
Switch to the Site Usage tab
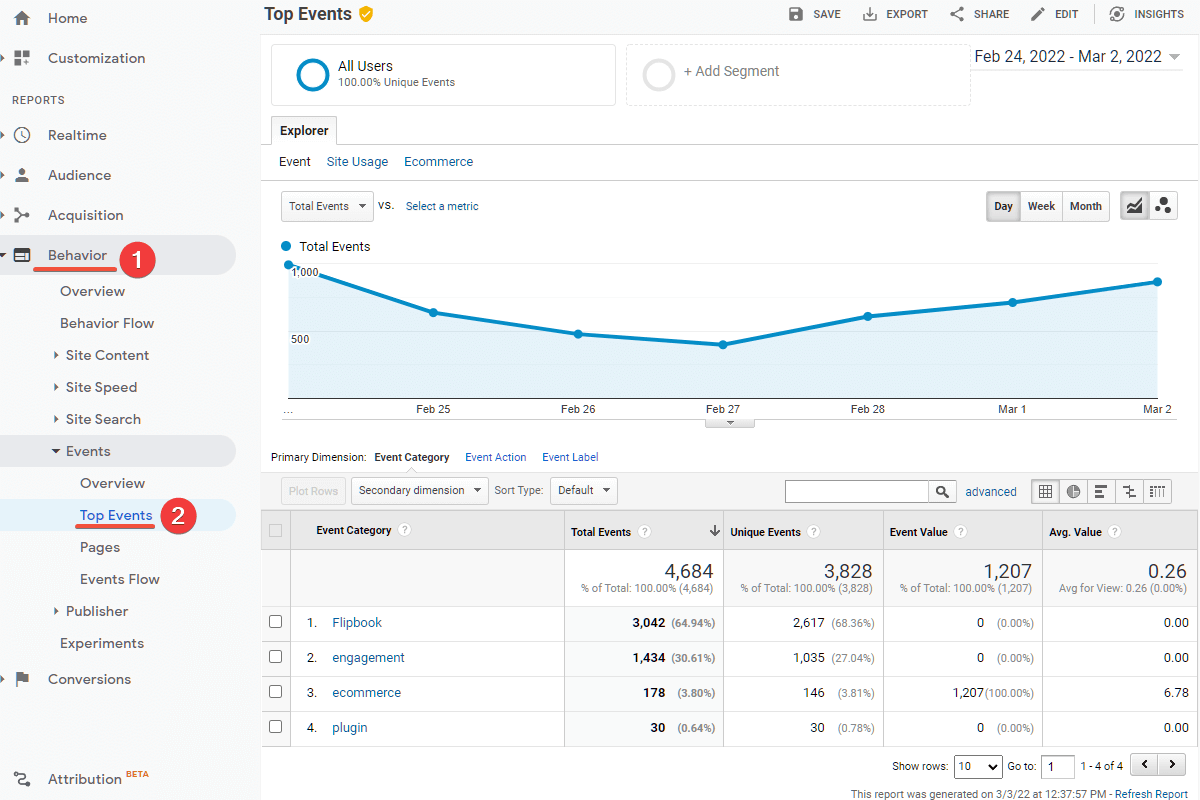(x=357, y=161)
